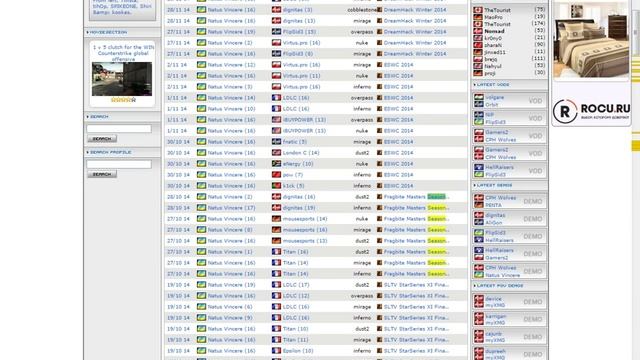
Task: Click the event icon in the cobblestone row
Action: pos(379,9)
